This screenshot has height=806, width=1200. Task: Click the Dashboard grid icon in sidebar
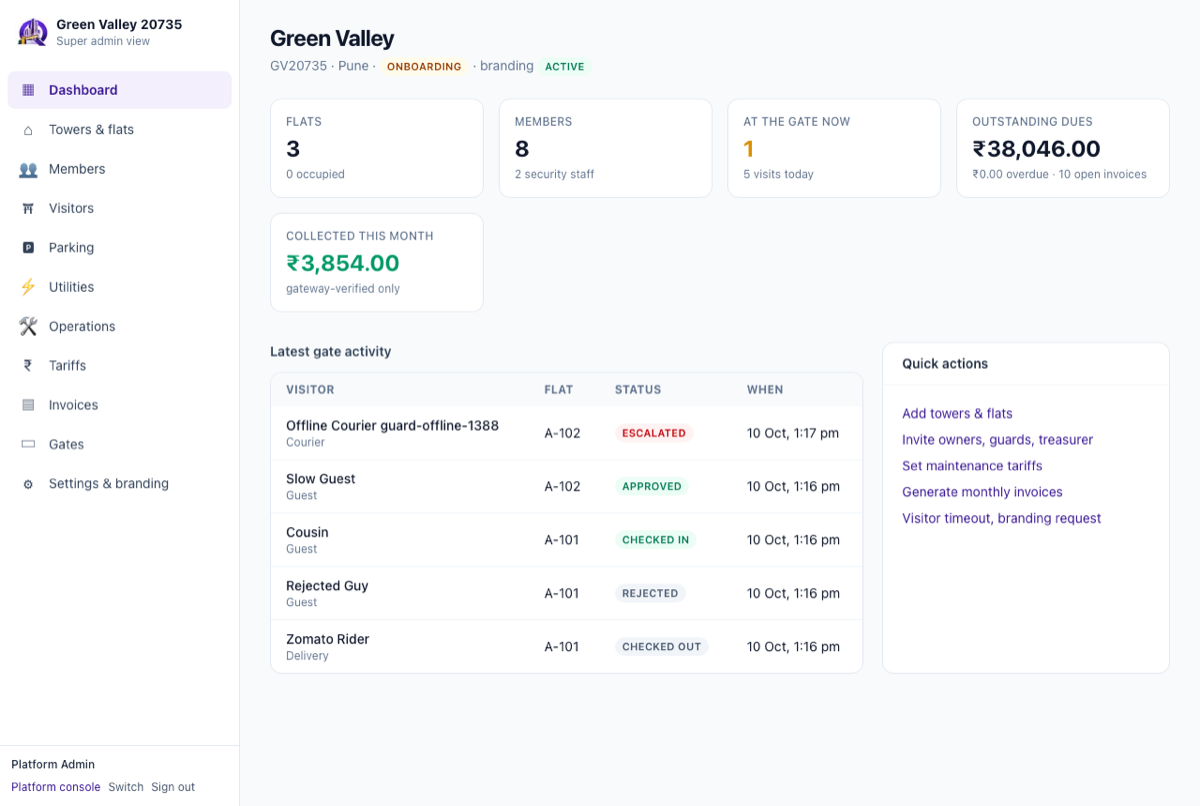coord(28,90)
